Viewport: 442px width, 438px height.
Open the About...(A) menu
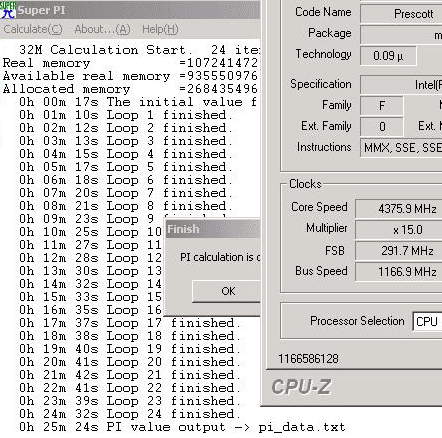point(102,29)
